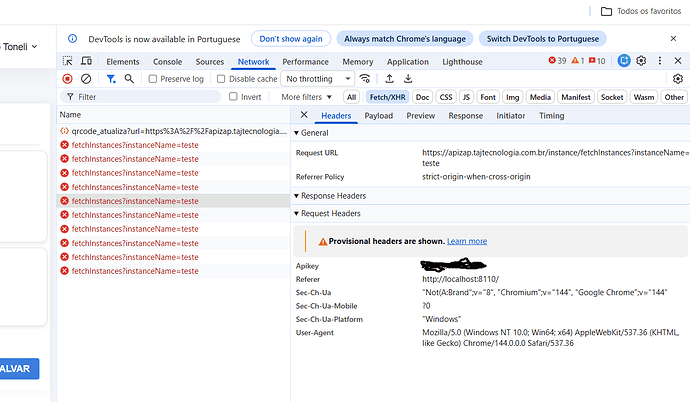Open the network search magnifier
Image resolution: width=690 pixels, height=402 pixels.
pyautogui.click(x=129, y=79)
